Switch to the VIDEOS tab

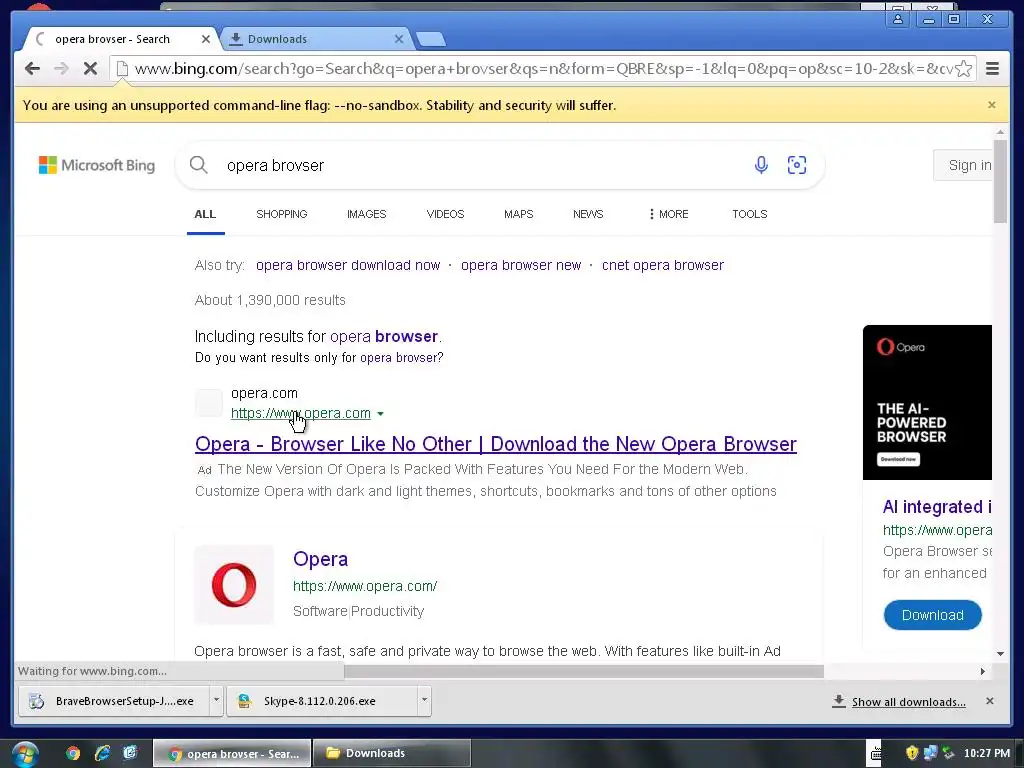(445, 214)
